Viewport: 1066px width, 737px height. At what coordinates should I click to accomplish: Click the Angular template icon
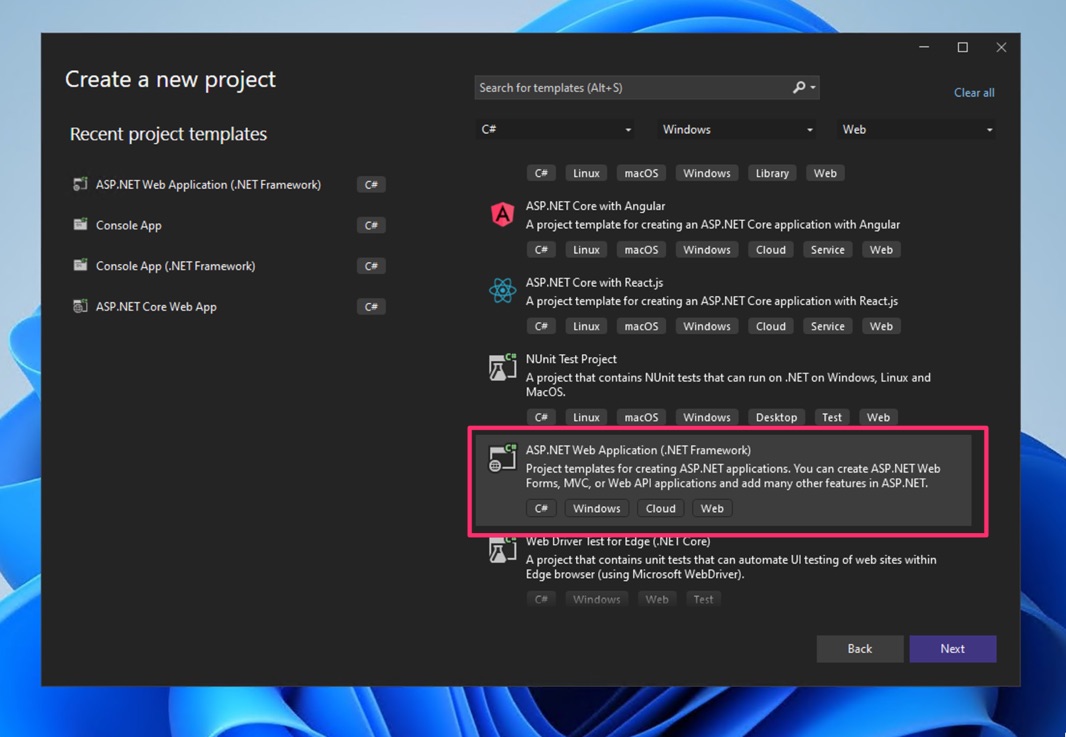[x=502, y=214]
